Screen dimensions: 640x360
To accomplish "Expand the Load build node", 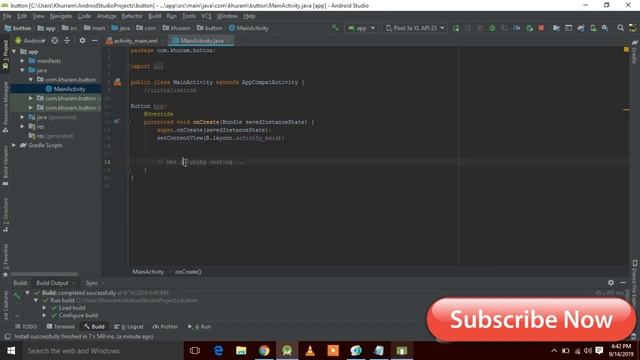I will (44, 308).
